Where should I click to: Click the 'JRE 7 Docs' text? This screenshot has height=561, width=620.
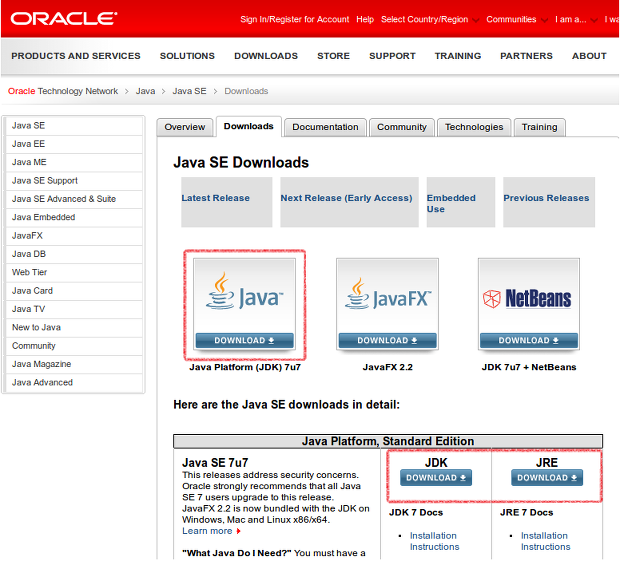tap(526, 513)
